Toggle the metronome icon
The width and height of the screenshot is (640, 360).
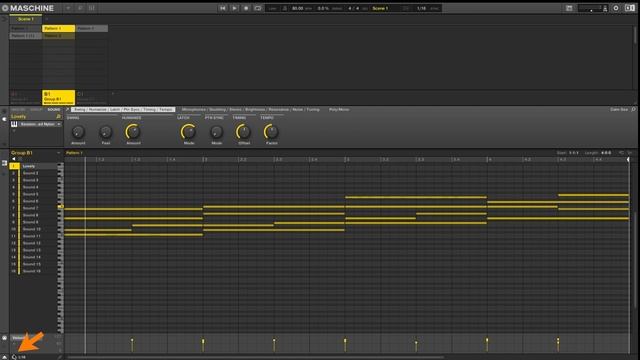point(284,8)
